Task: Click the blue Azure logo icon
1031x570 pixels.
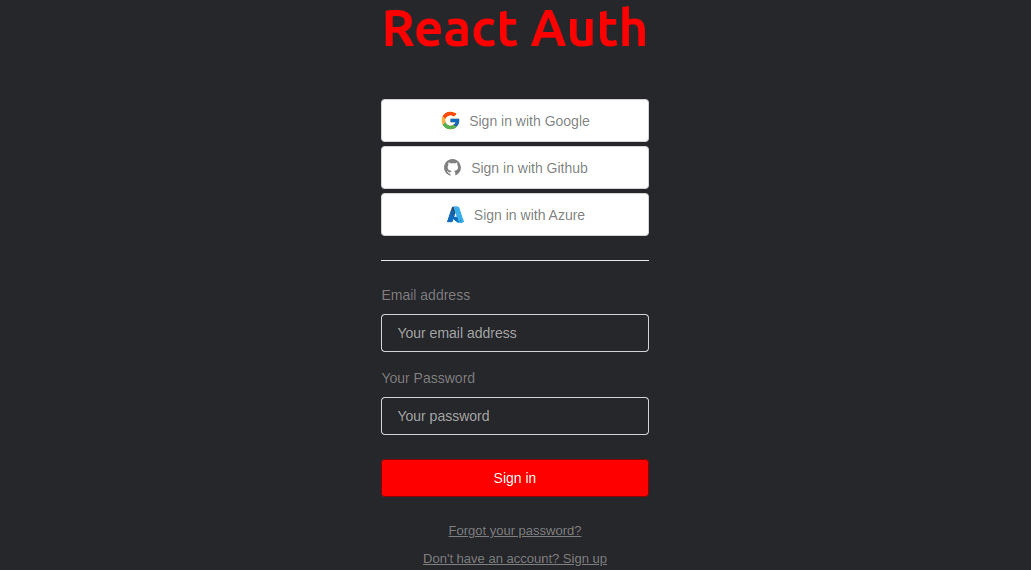Action: [455, 215]
